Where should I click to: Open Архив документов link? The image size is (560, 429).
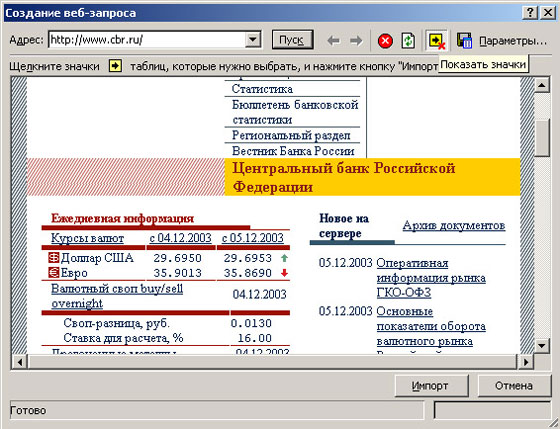pos(454,225)
